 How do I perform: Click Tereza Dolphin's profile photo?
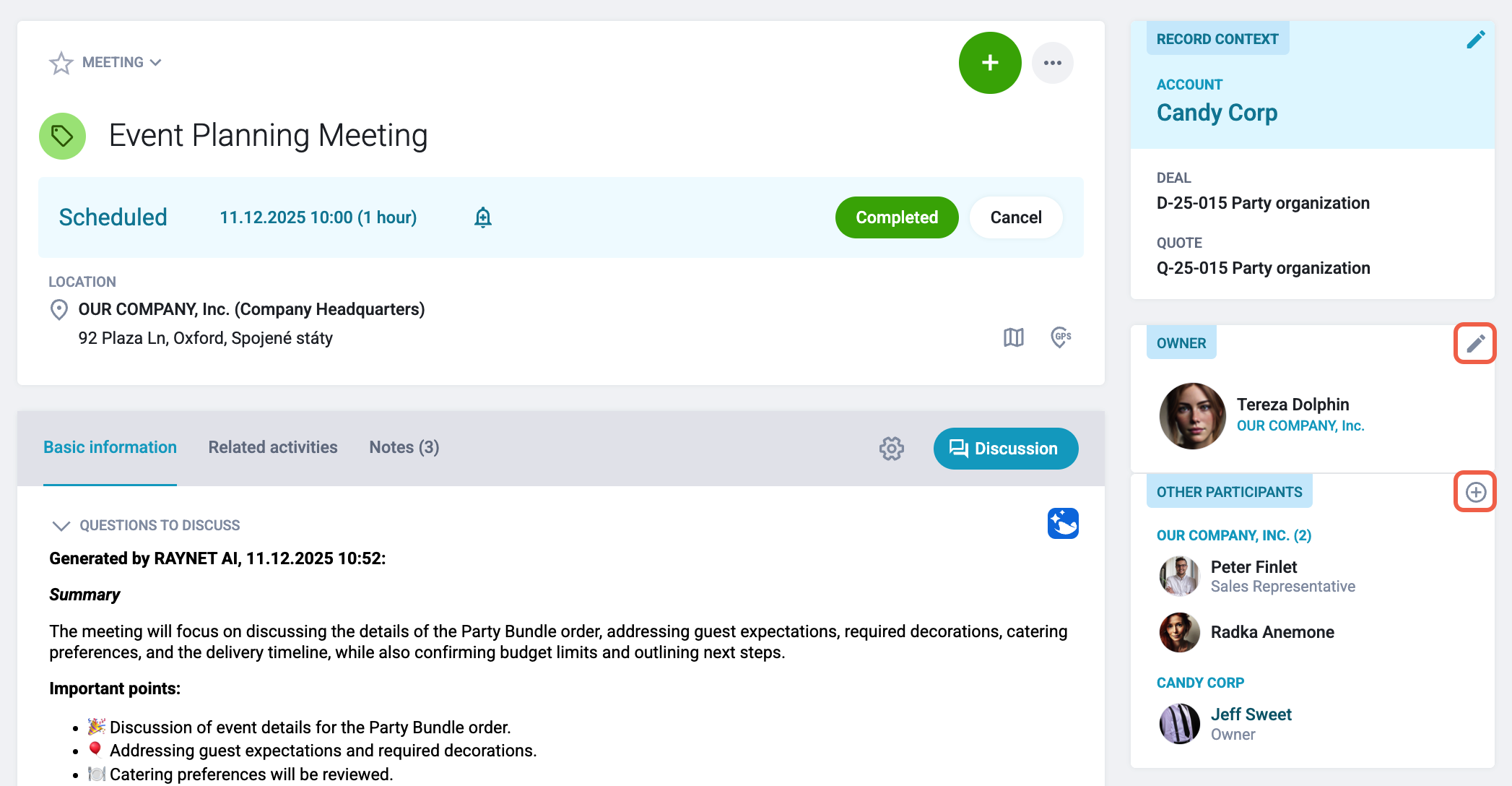[1192, 416]
